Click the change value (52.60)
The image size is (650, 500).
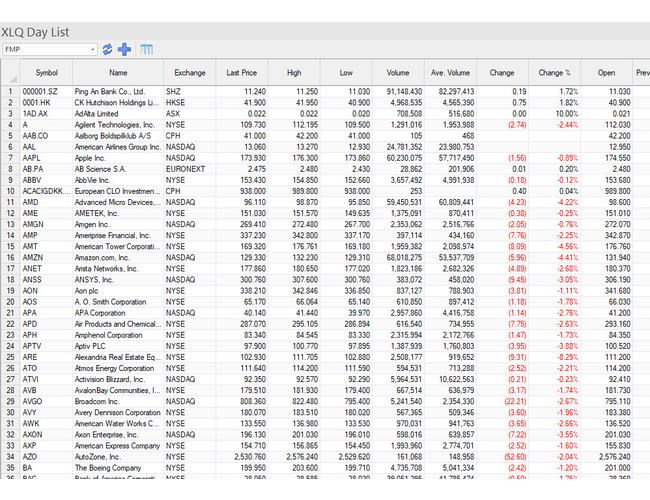click(x=502, y=457)
